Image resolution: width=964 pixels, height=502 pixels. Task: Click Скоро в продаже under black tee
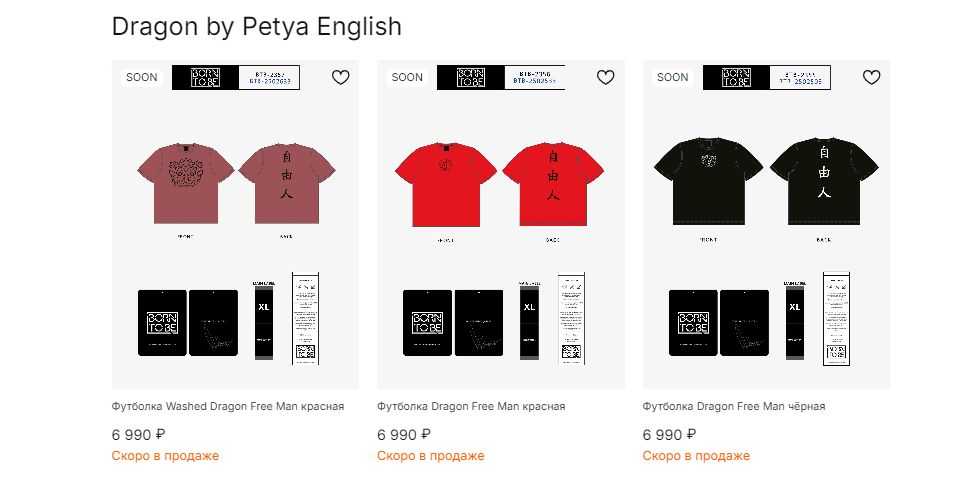click(697, 456)
